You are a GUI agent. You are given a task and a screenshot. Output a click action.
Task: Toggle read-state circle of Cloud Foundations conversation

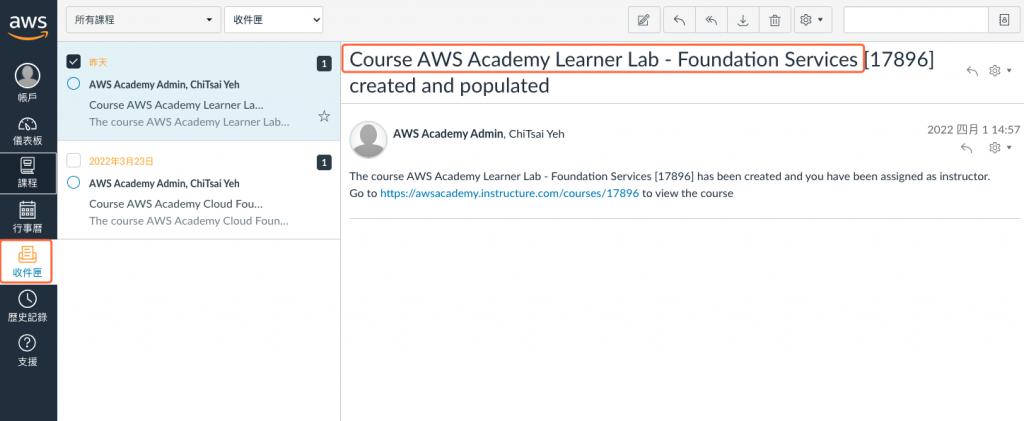[74, 182]
